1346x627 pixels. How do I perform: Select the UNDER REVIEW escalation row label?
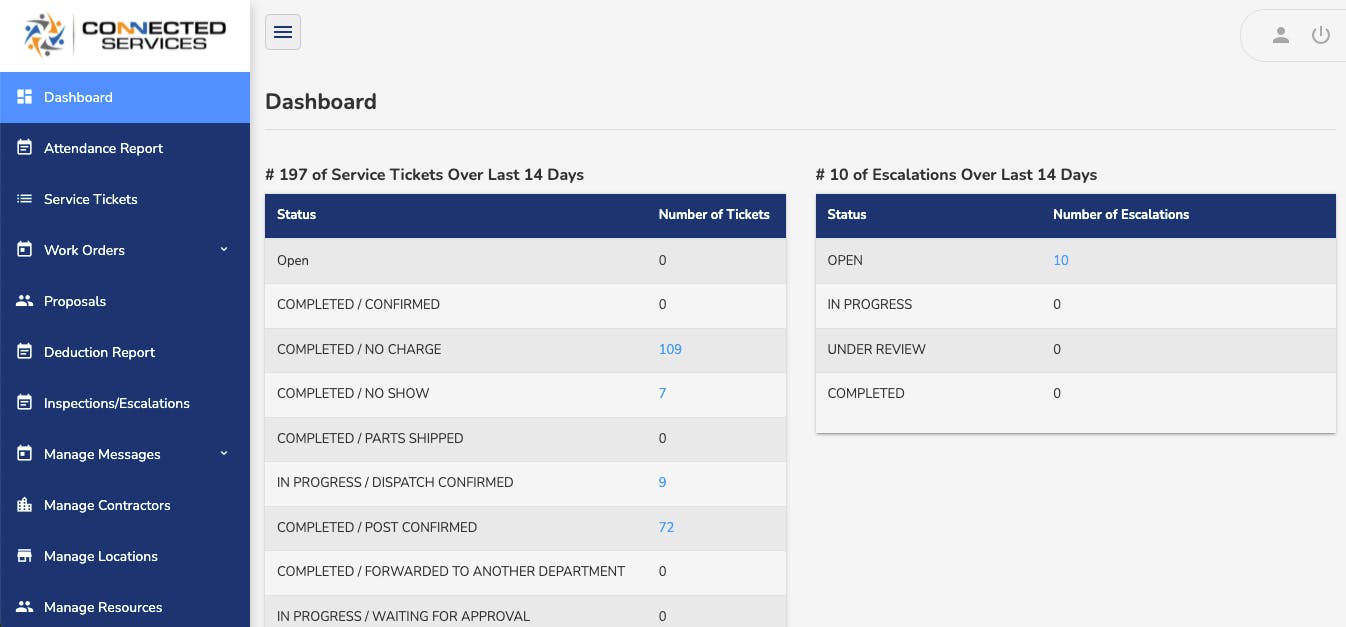pyautogui.click(x=877, y=349)
